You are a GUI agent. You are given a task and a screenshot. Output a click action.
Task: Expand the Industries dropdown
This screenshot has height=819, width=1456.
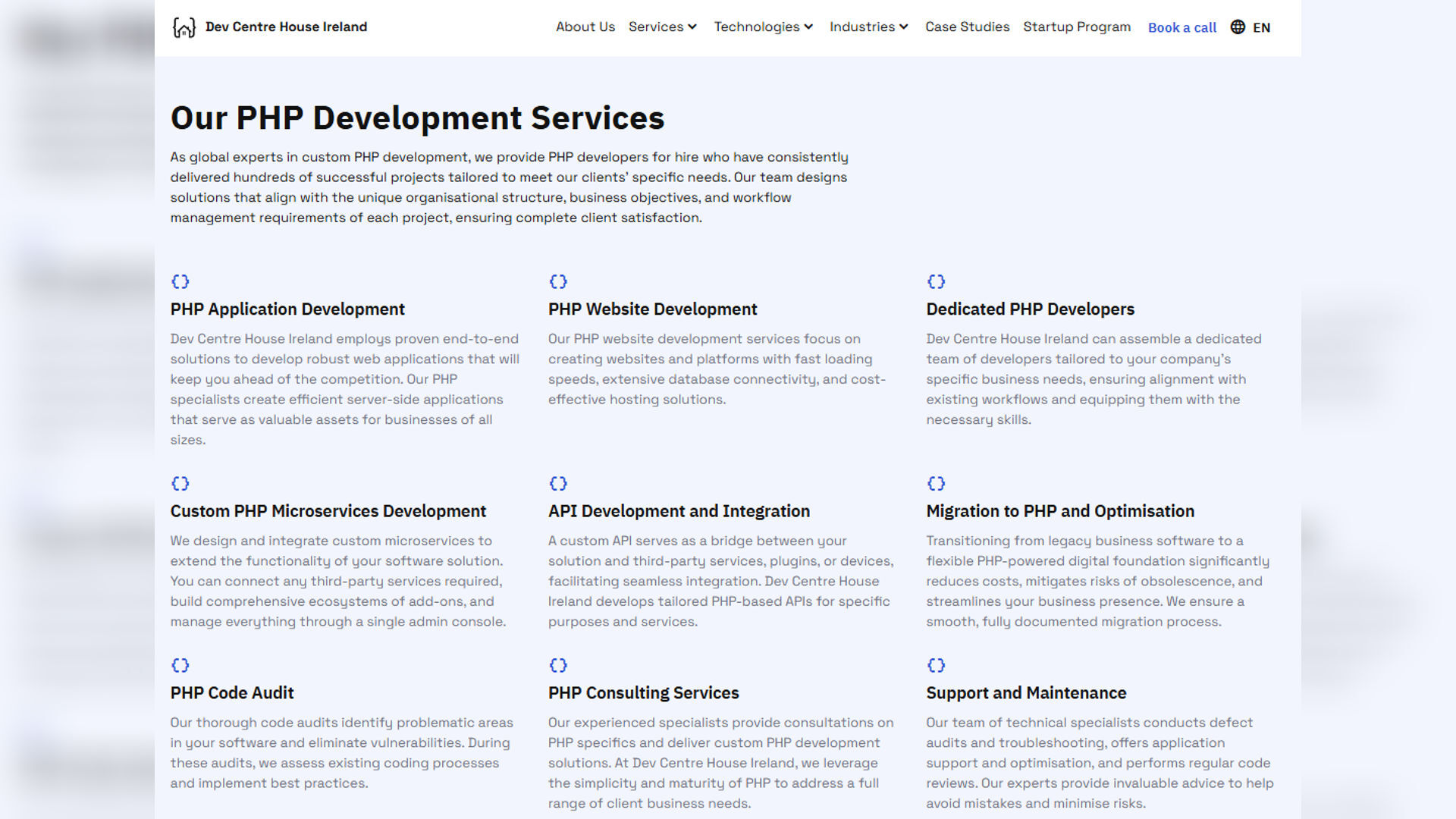pyautogui.click(x=868, y=27)
